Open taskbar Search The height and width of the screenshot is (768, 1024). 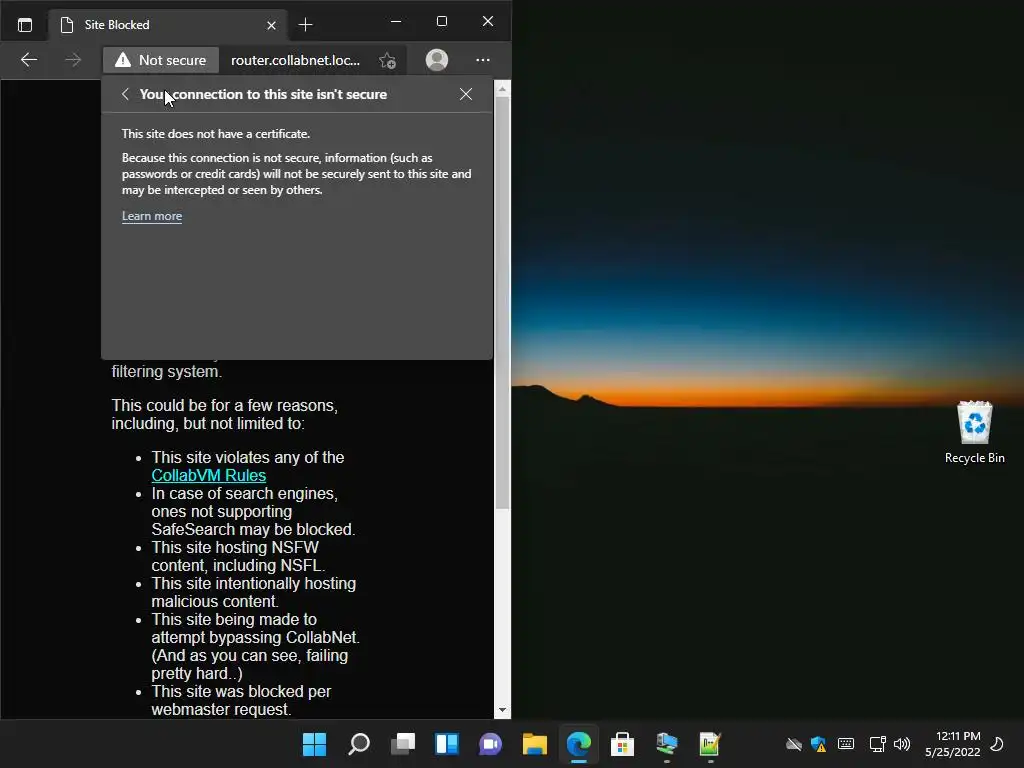359,744
